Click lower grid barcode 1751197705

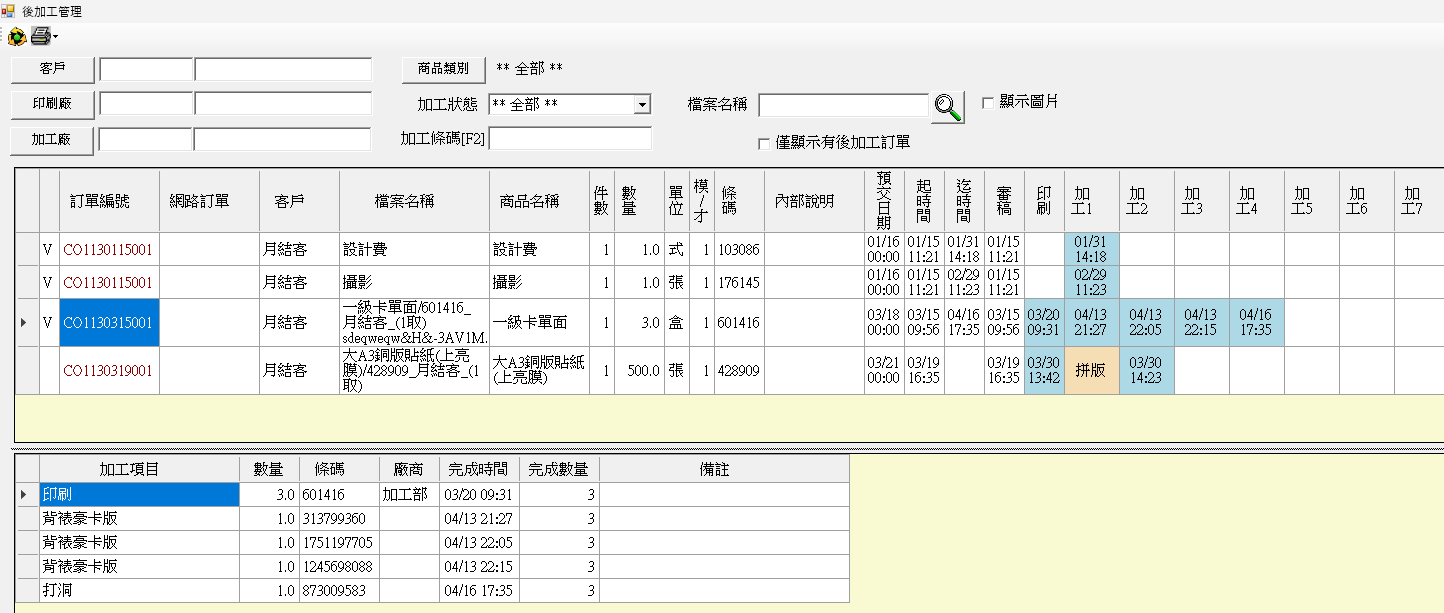click(339, 542)
